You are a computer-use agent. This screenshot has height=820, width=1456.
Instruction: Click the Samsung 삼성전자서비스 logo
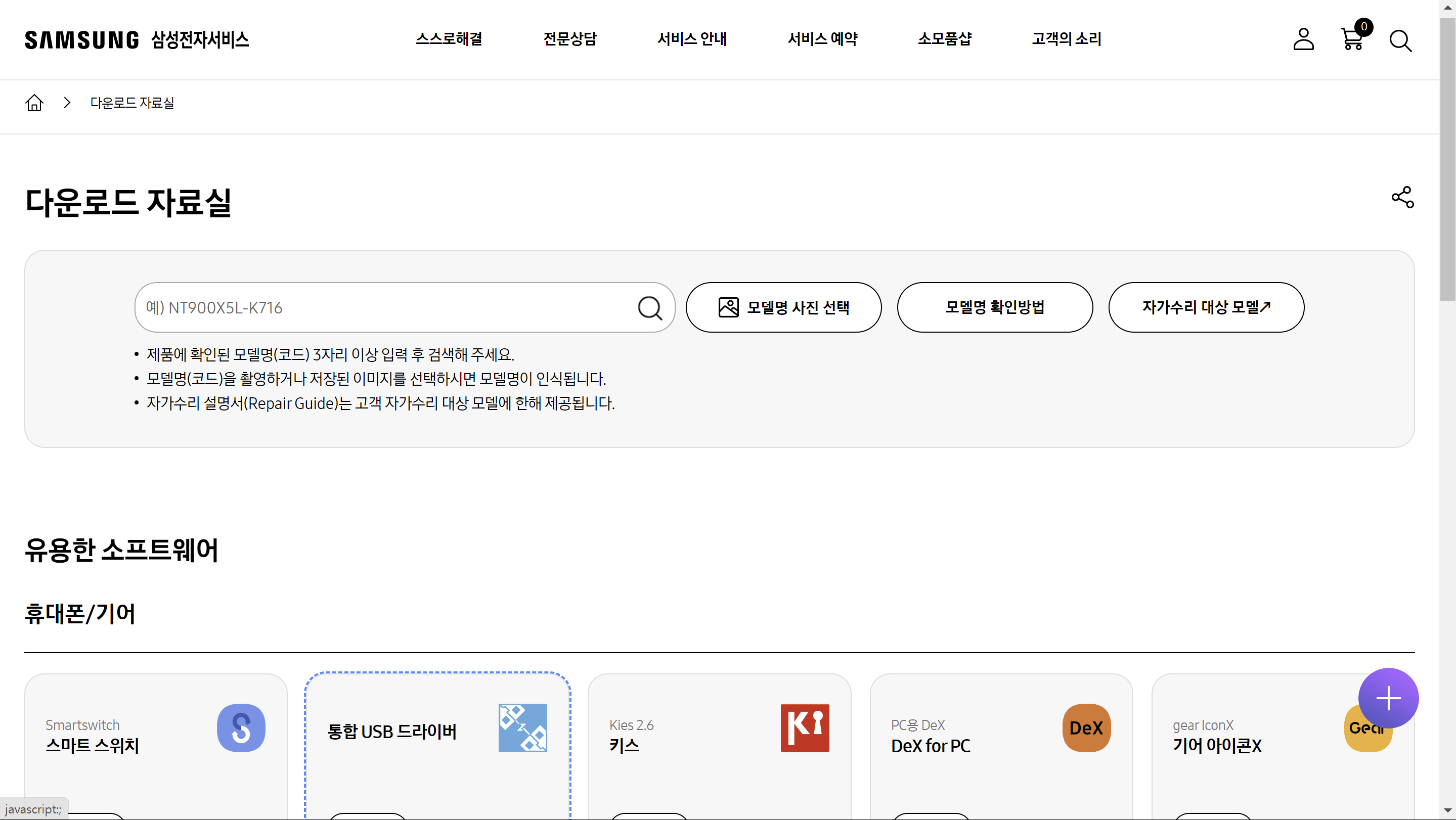(x=137, y=39)
